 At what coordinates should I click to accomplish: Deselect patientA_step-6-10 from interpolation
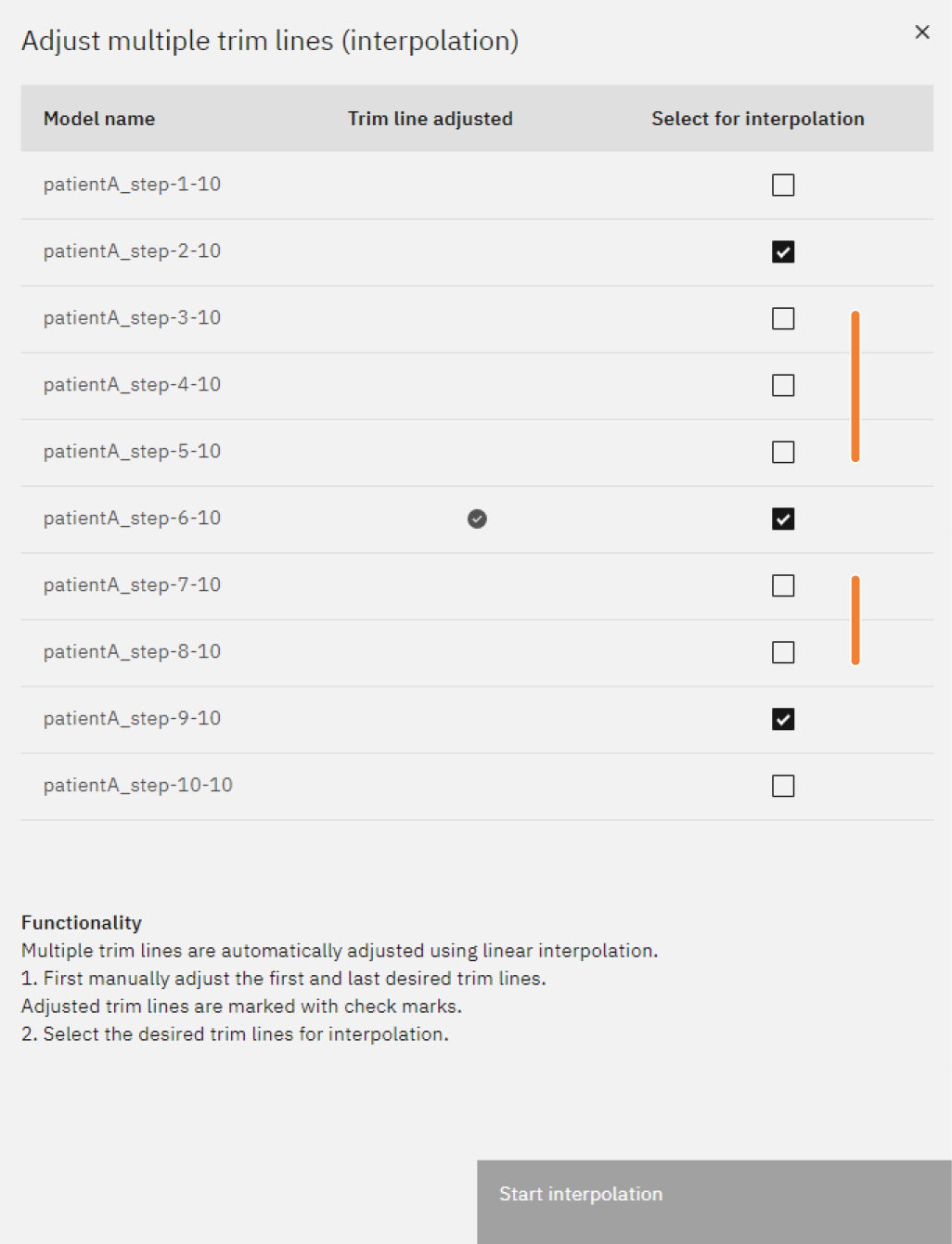coord(783,519)
